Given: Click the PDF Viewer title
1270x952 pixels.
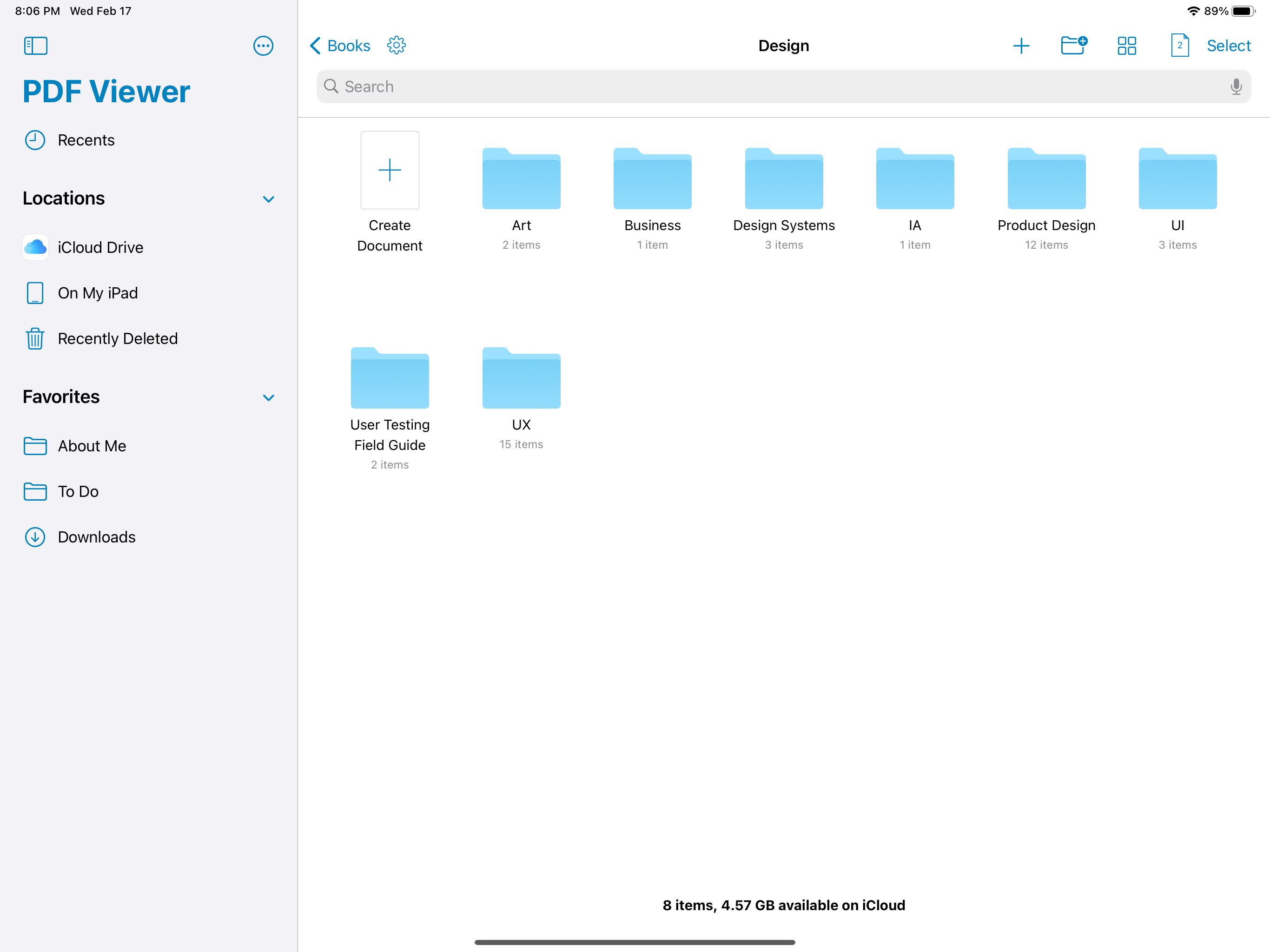Looking at the screenshot, I should (x=106, y=91).
